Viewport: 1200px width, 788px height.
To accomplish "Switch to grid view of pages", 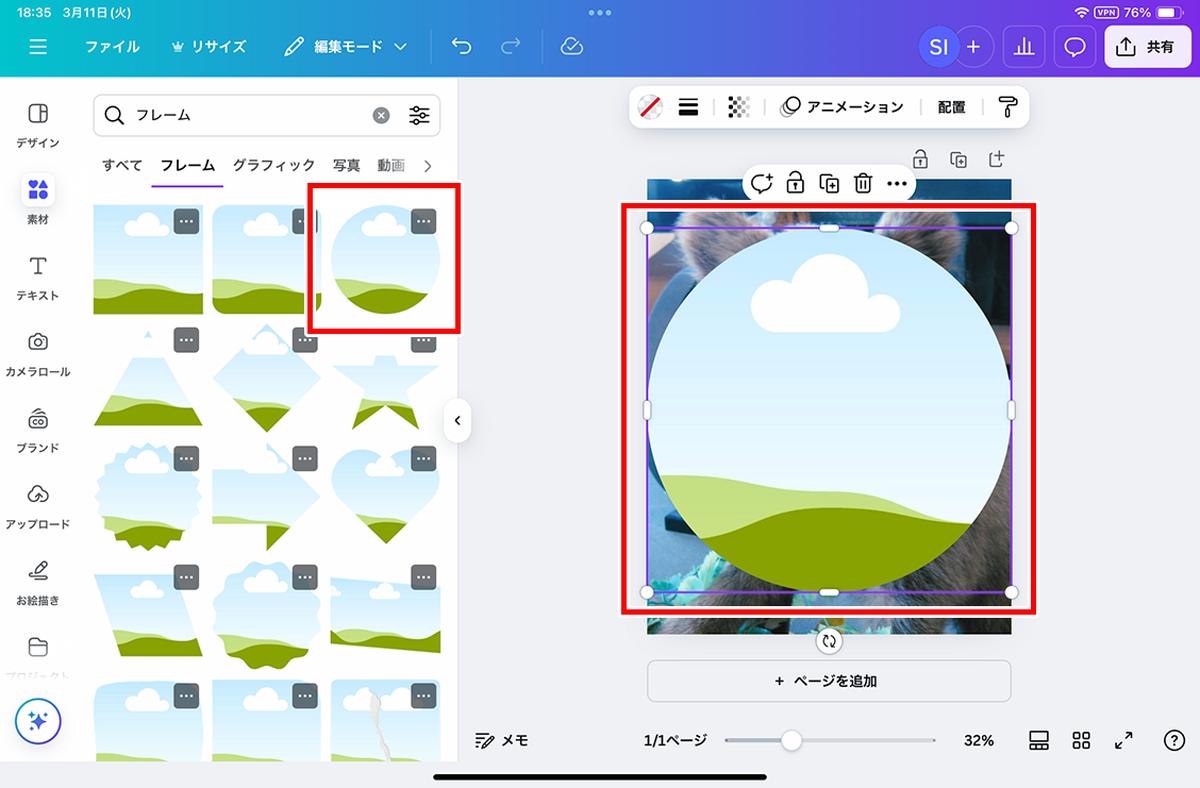I will coord(1081,740).
